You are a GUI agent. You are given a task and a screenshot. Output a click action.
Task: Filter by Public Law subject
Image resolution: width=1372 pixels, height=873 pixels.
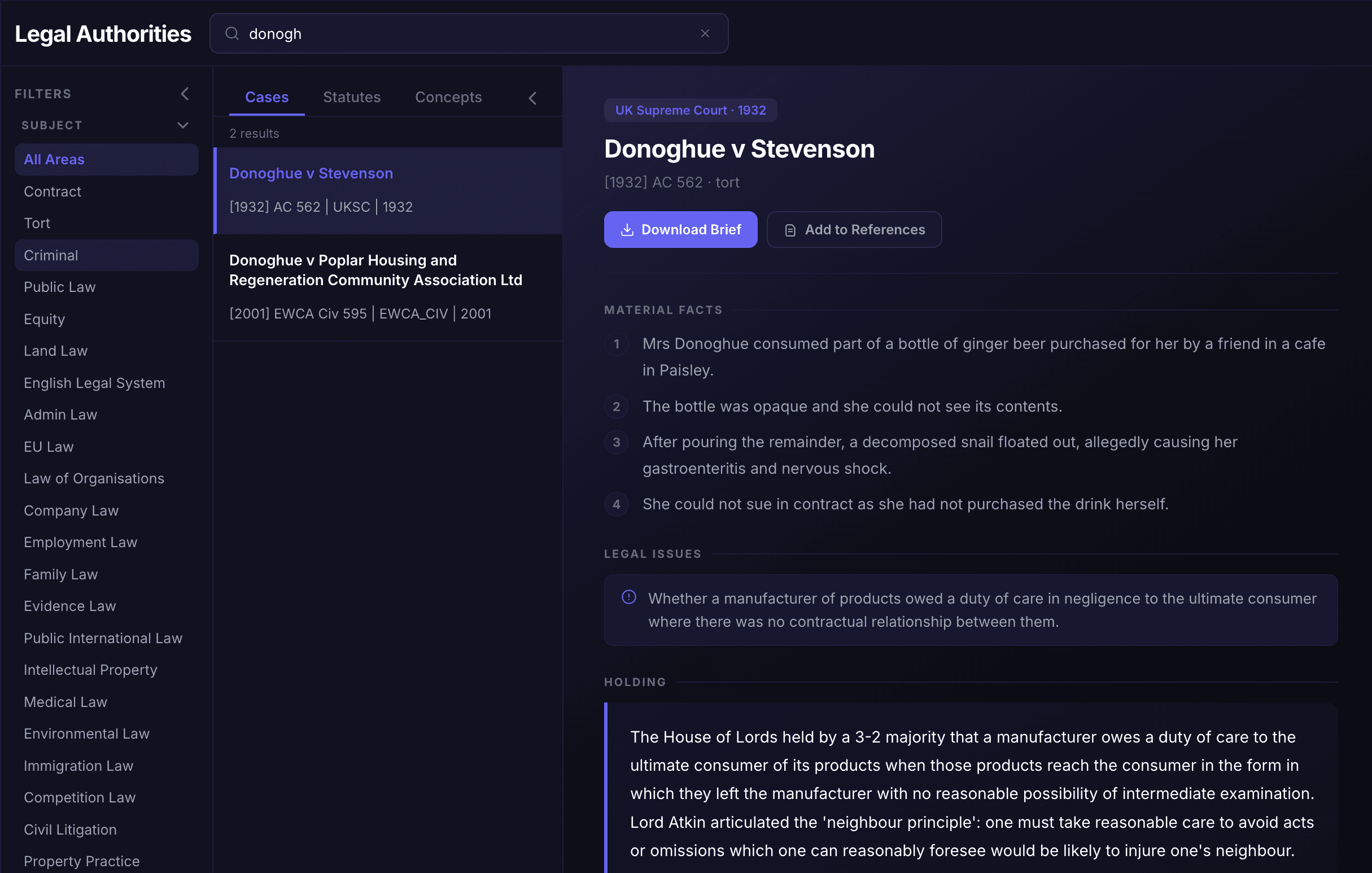coord(107,287)
